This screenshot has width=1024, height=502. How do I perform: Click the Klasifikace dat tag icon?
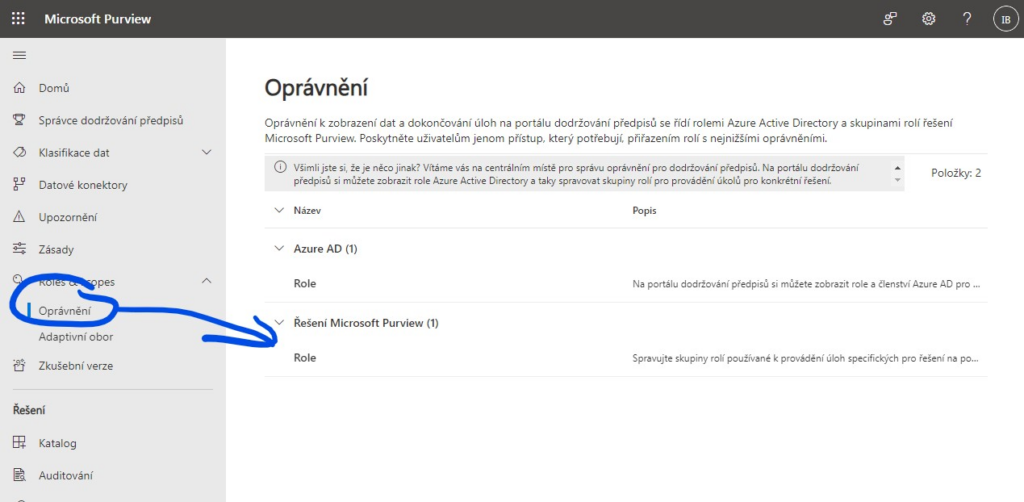pos(20,153)
